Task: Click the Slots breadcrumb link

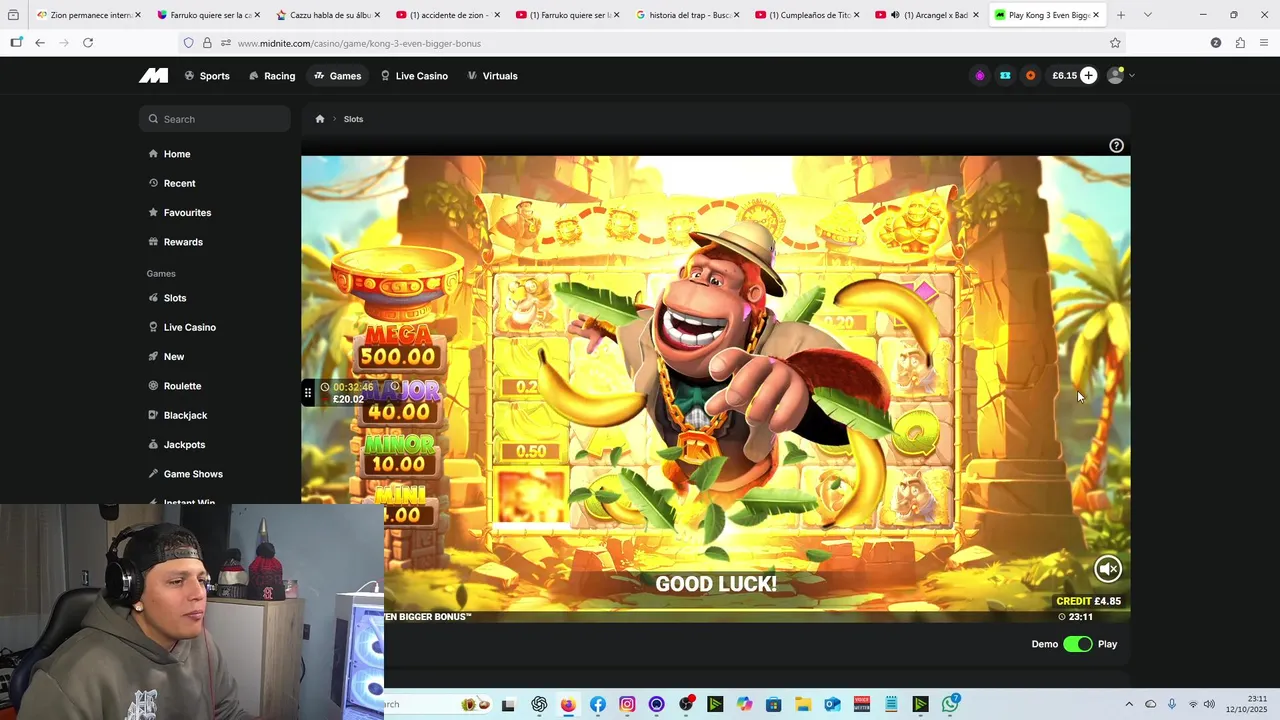Action: click(353, 119)
